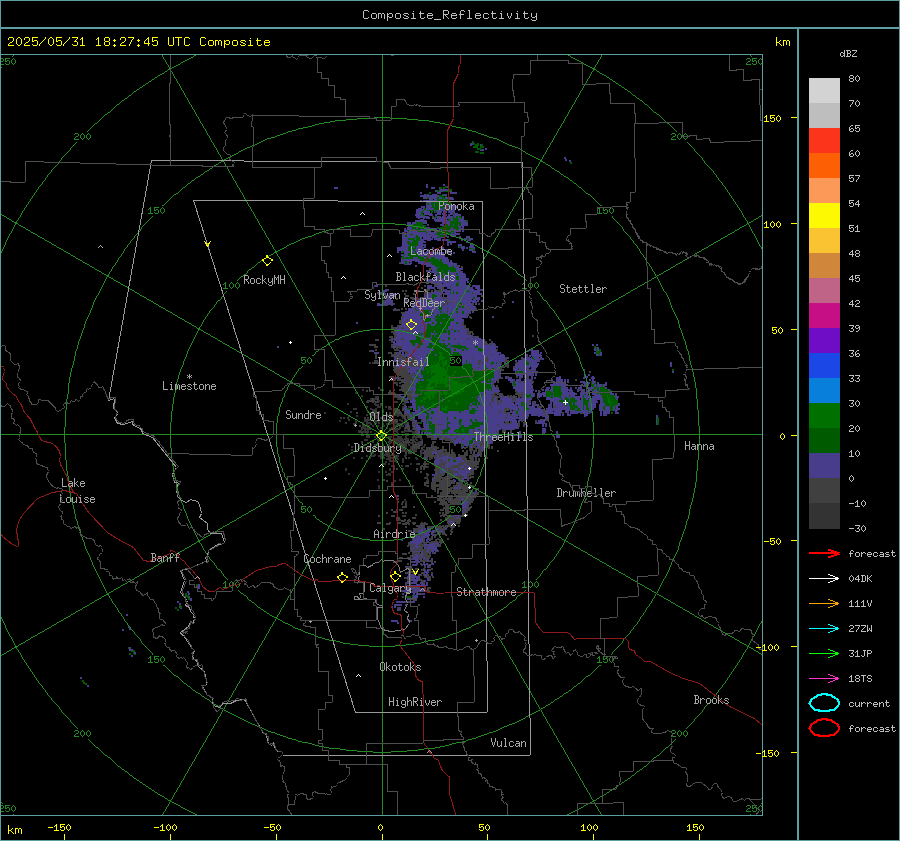The image size is (900, 841).
Task: Click the Olds label on map
Action: (381, 417)
